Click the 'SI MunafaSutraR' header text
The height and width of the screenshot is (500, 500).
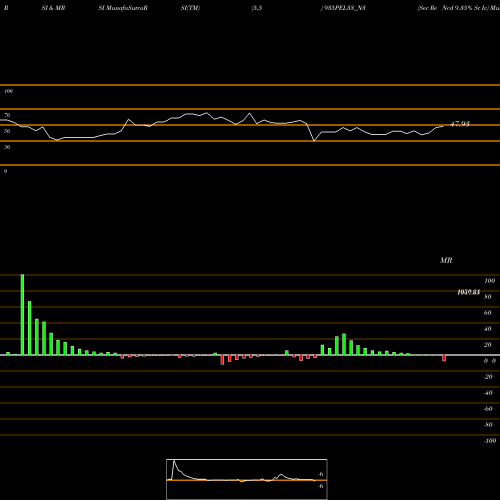pos(123,8)
